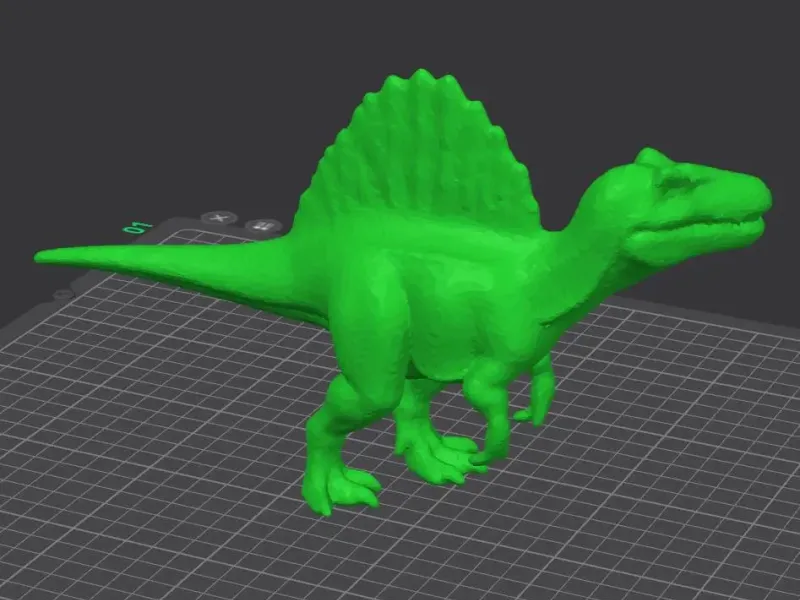
Task: Click the plate's remove (X) icon
Action: click(219, 218)
